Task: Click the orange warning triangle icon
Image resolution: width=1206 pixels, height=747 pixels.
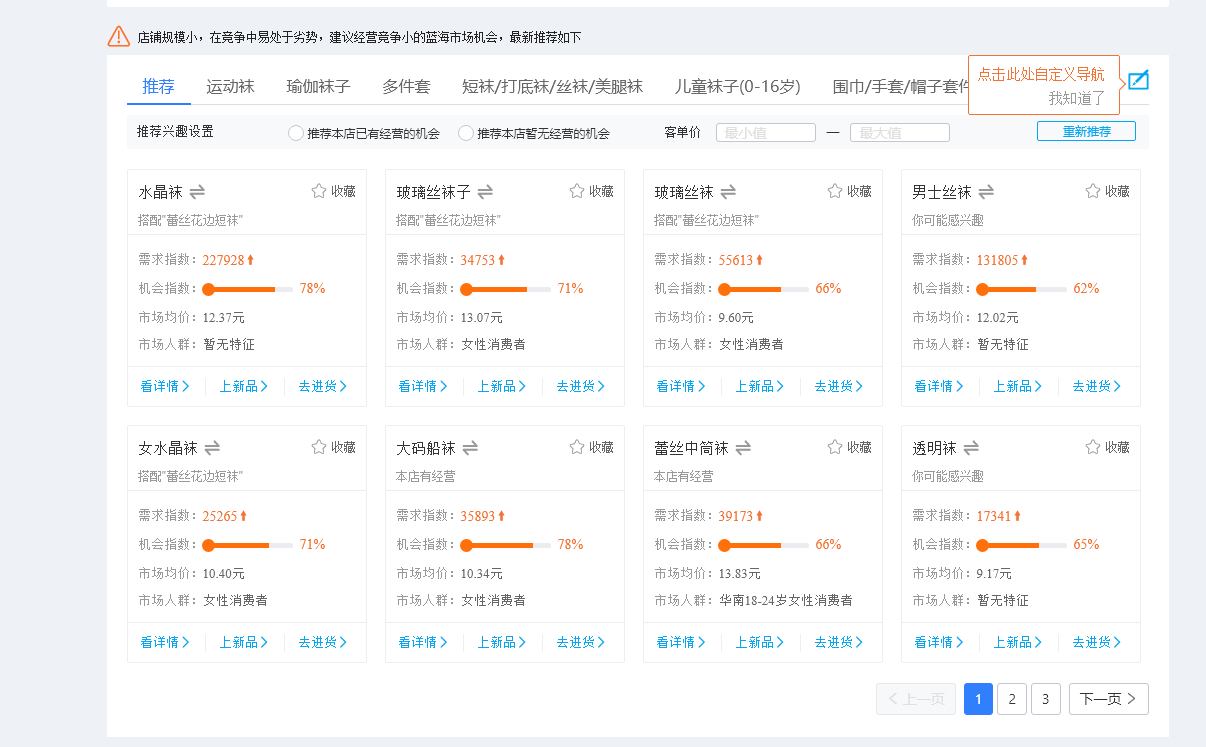Action: tap(119, 37)
